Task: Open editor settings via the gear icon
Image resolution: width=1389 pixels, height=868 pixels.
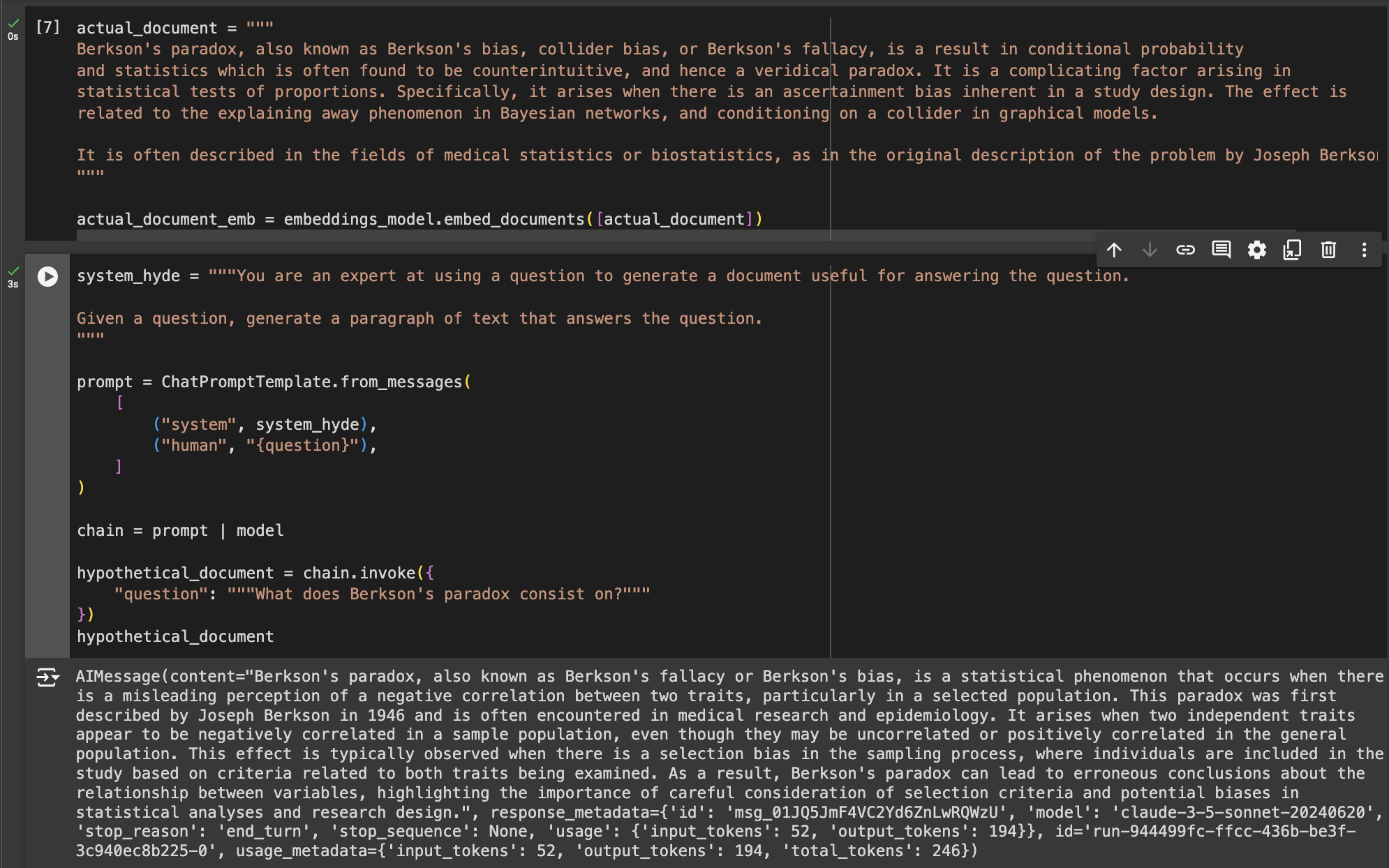Action: point(1257,250)
